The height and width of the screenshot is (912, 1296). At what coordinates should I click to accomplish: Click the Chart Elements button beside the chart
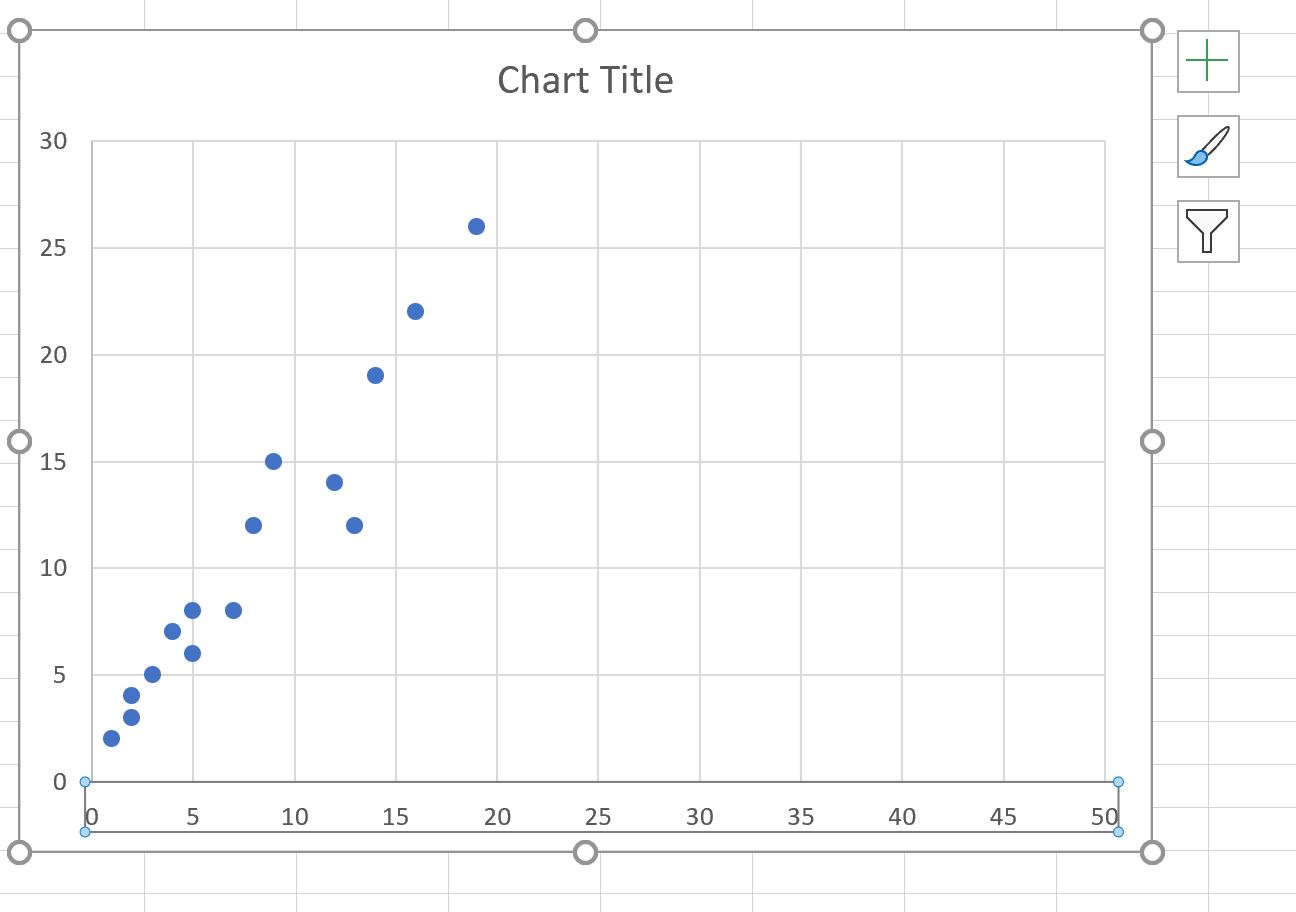click(x=1207, y=61)
